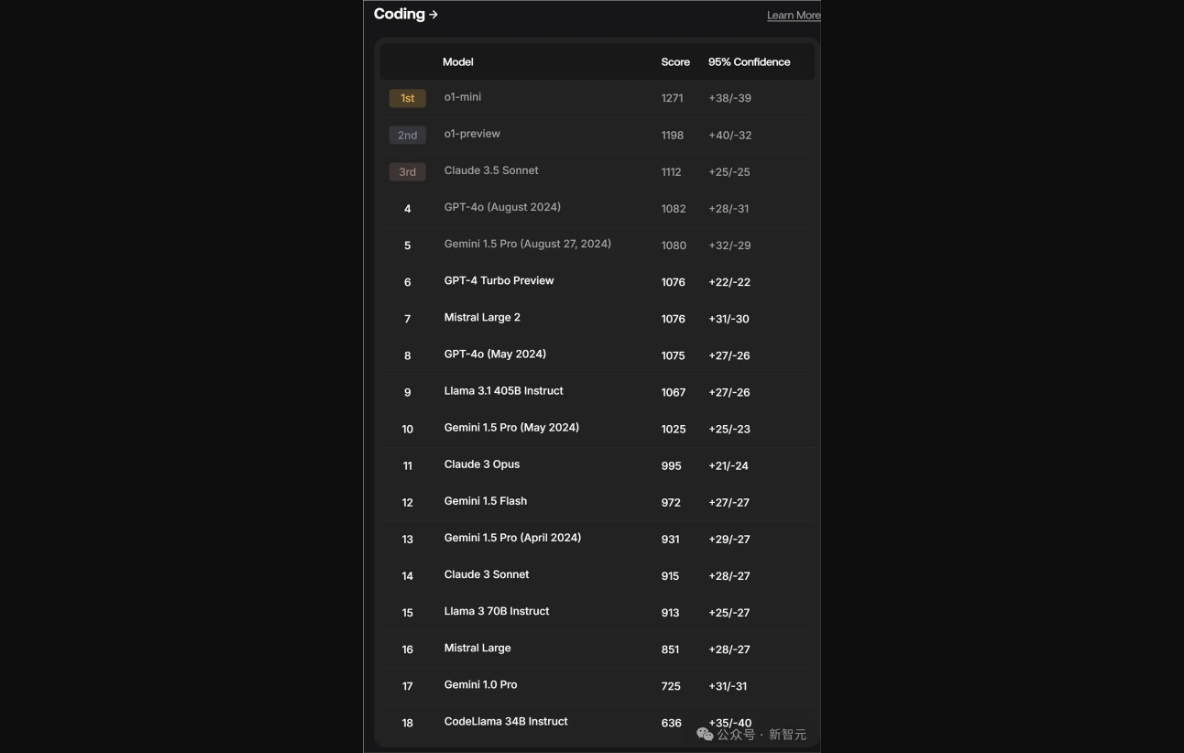Image resolution: width=1184 pixels, height=753 pixels.
Task: Click the 2nd place silver badge
Action: coord(407,135)
